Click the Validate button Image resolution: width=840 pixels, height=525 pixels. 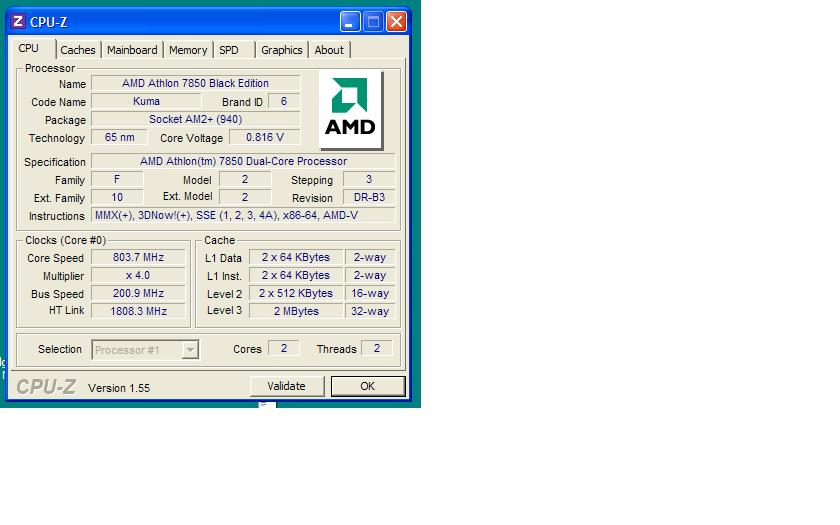click(x=287, y=386)
